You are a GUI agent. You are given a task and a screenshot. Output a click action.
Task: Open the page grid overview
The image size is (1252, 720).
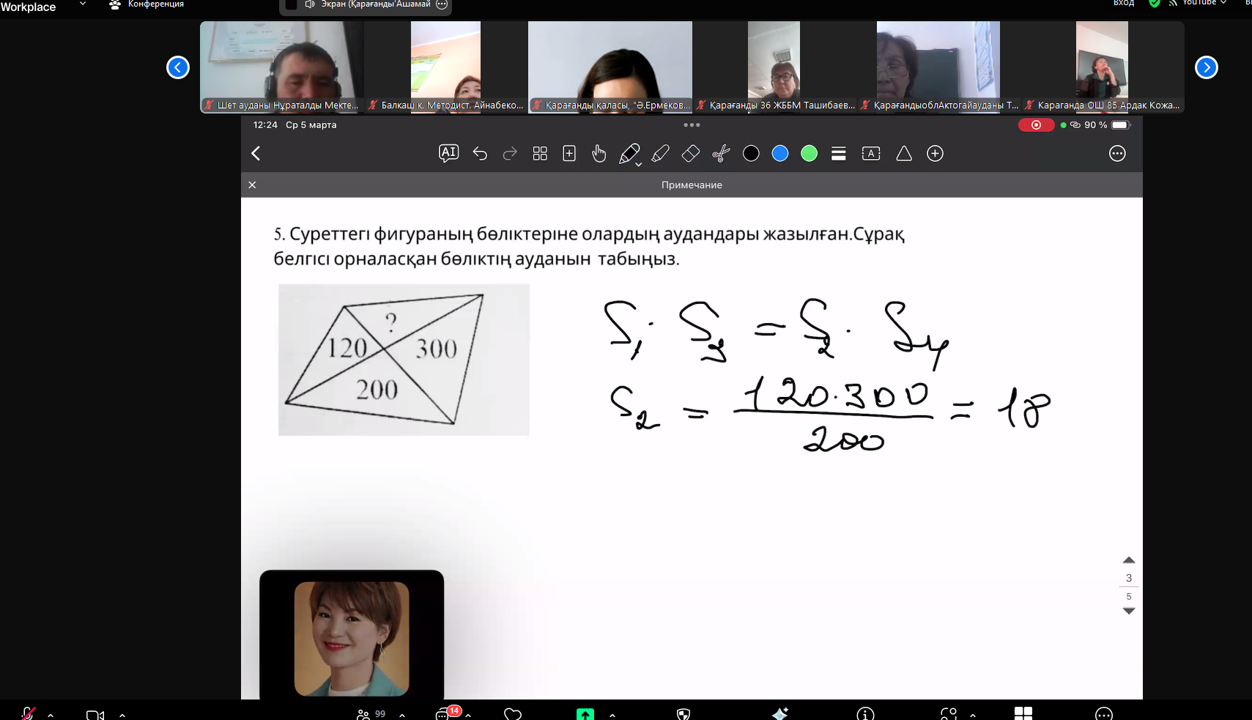(540, 153)
